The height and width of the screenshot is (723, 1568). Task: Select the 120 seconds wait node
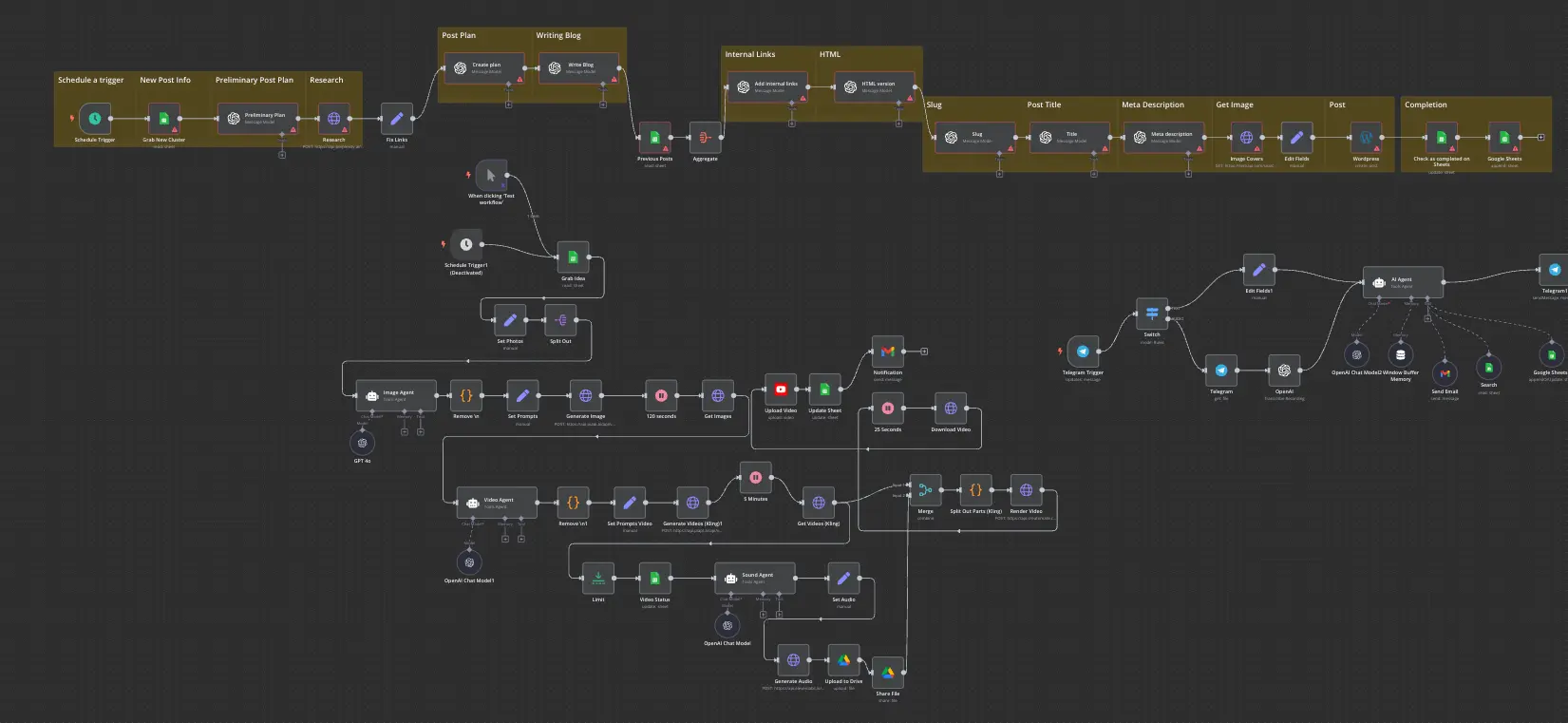tap(661, 395)
